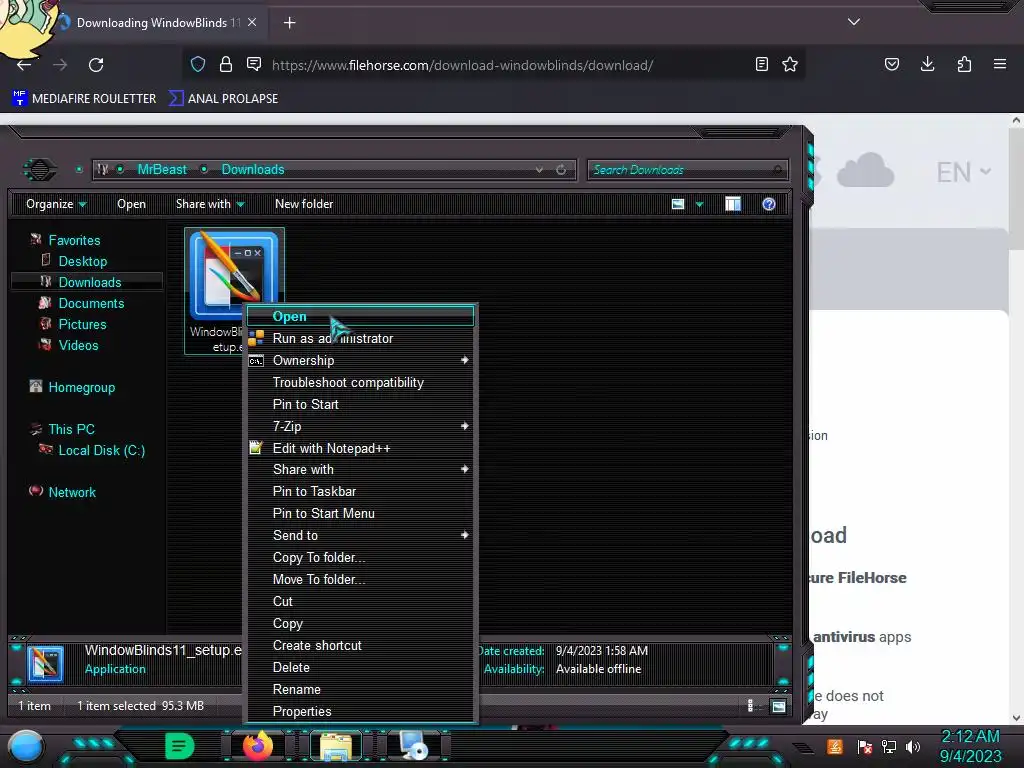Viewport: 1024px width, 768px height.
Task: Reload the Firefox page
Action: pos(96,65)
